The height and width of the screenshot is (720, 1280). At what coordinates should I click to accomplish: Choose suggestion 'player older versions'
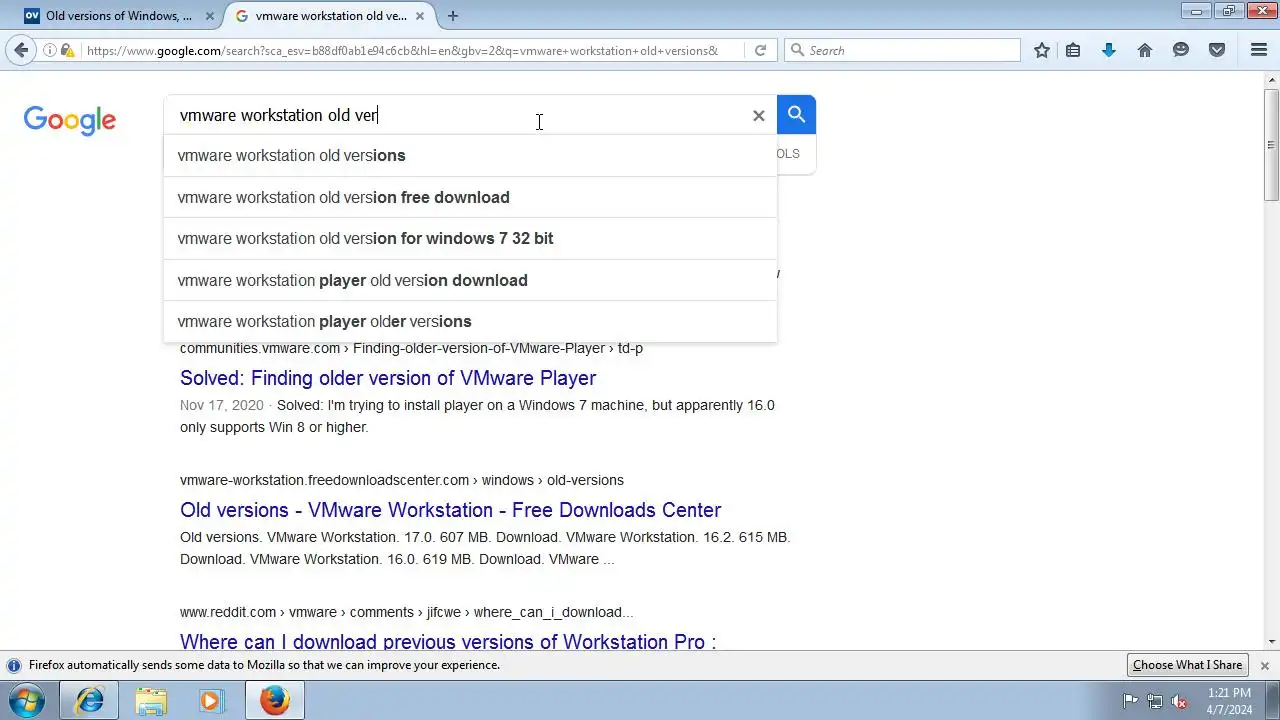470,321
